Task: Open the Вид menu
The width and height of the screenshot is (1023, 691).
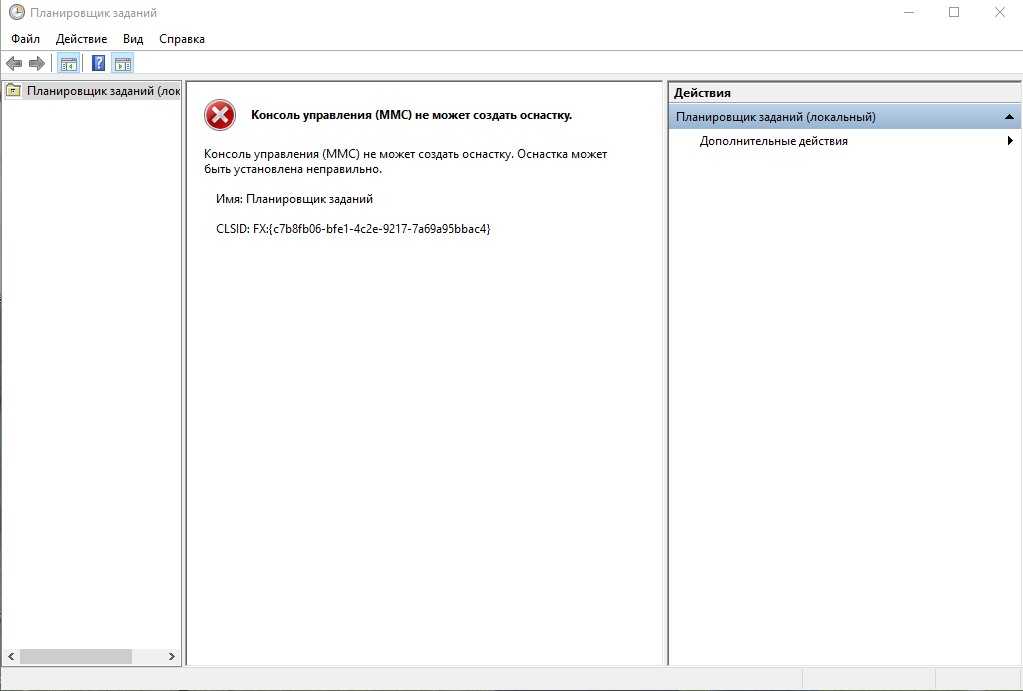Action: coord(133,39)
